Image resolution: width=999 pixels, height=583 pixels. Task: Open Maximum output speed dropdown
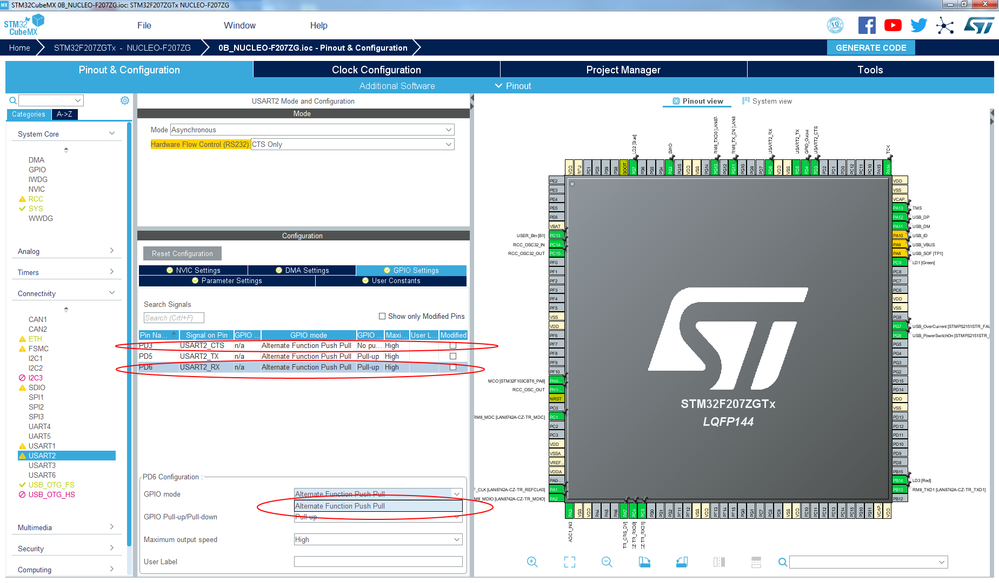tap(378, 540)
